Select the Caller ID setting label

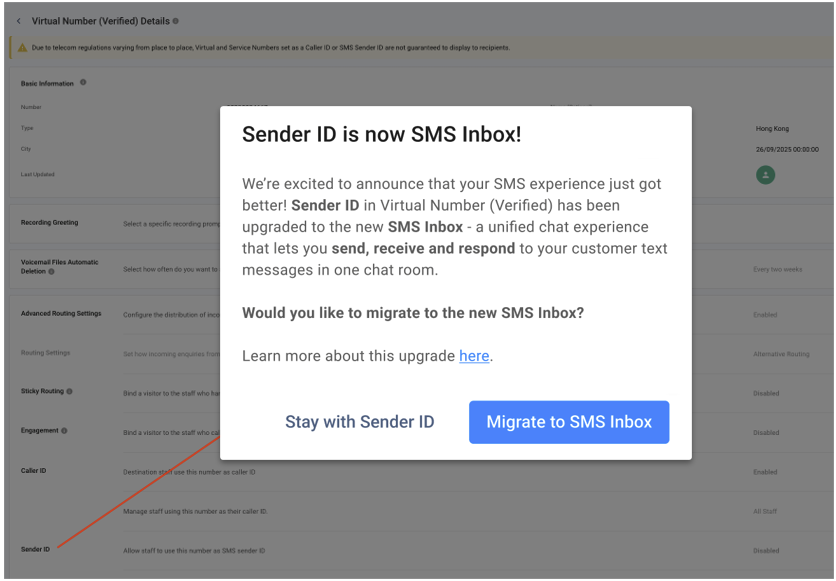click(x=34, y=471)
